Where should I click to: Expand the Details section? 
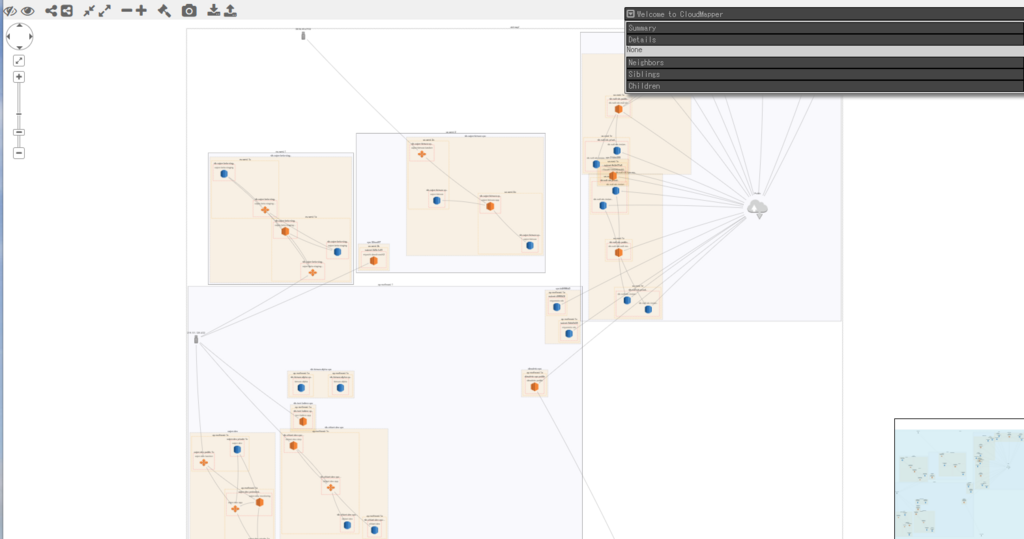pyautogui.click(x=824, y=40)
